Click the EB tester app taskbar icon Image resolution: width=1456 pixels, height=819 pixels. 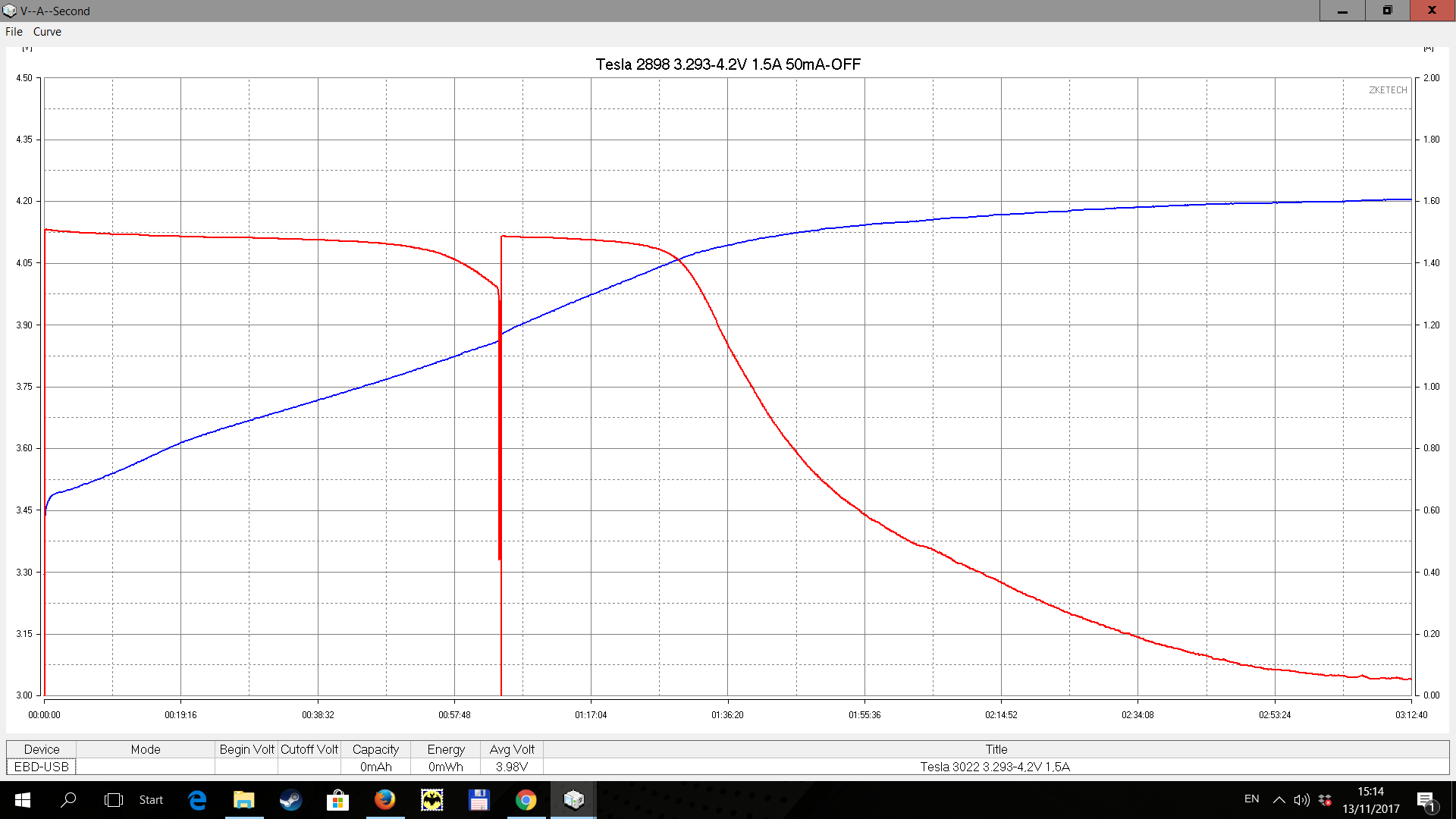tap(573, 800)
